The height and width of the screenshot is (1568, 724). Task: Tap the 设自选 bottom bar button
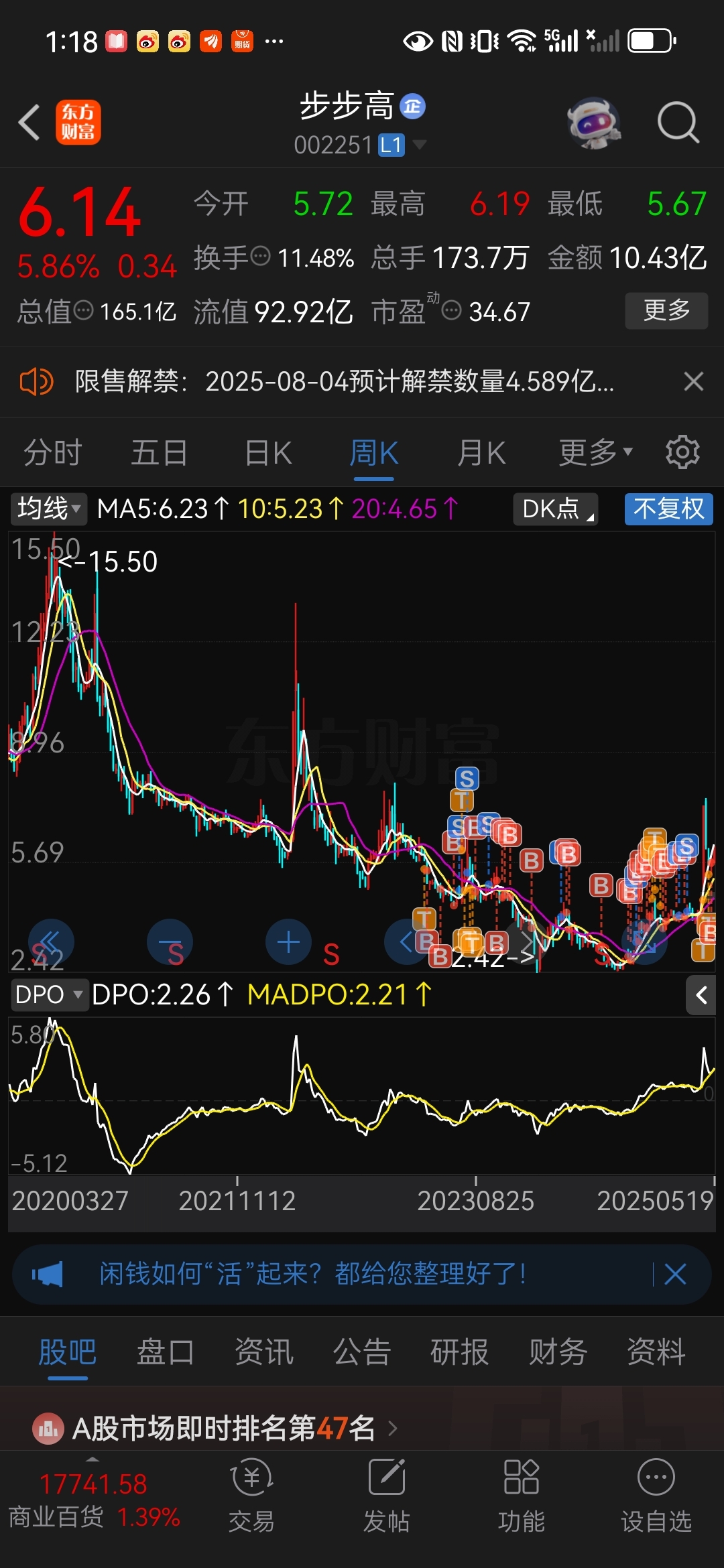pyautogui.click(x=656, y=1496)
